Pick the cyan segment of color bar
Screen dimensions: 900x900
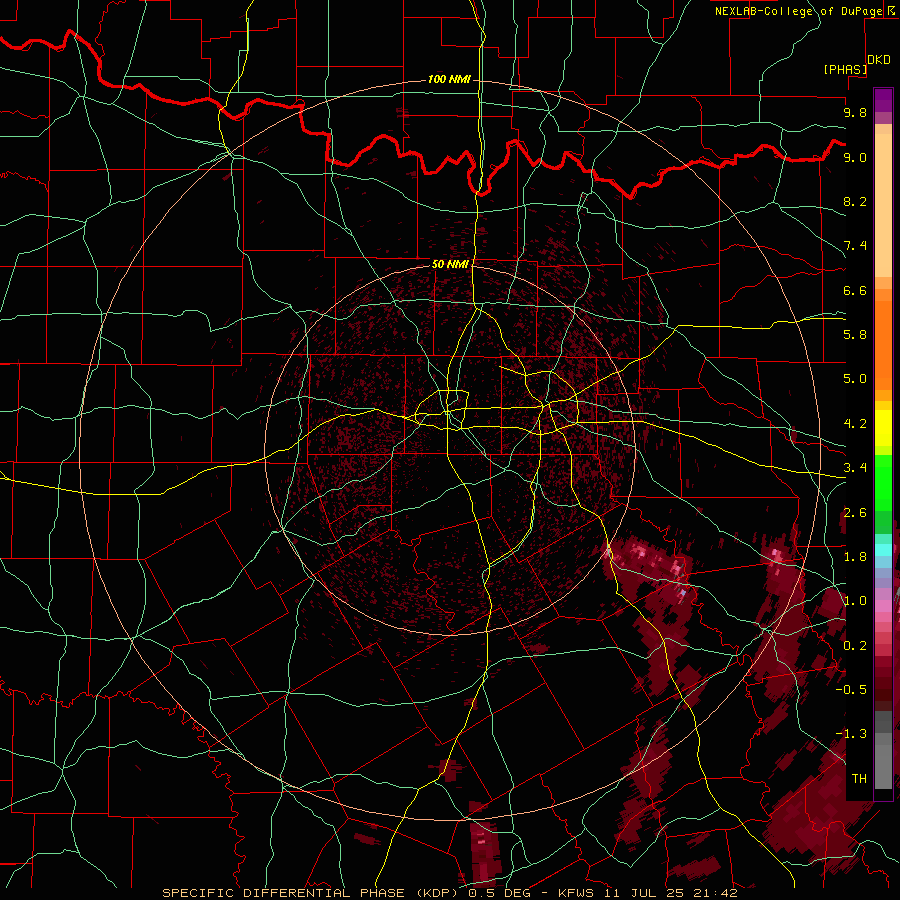pyautogui.click(x=883, y=550)
